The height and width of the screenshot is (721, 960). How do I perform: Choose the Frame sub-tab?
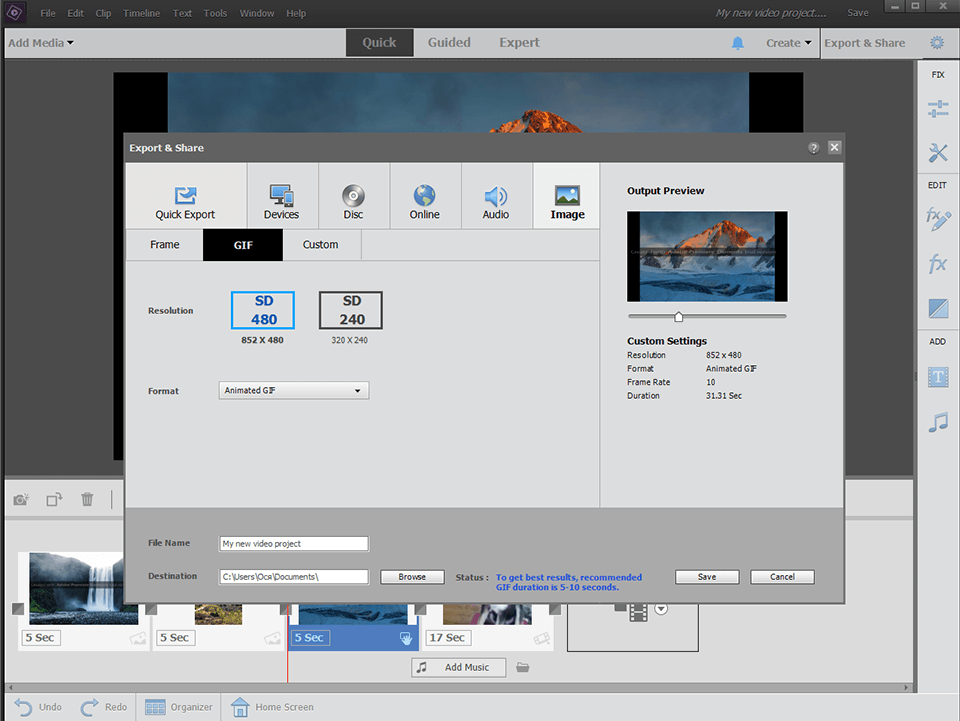click(165, 245)
